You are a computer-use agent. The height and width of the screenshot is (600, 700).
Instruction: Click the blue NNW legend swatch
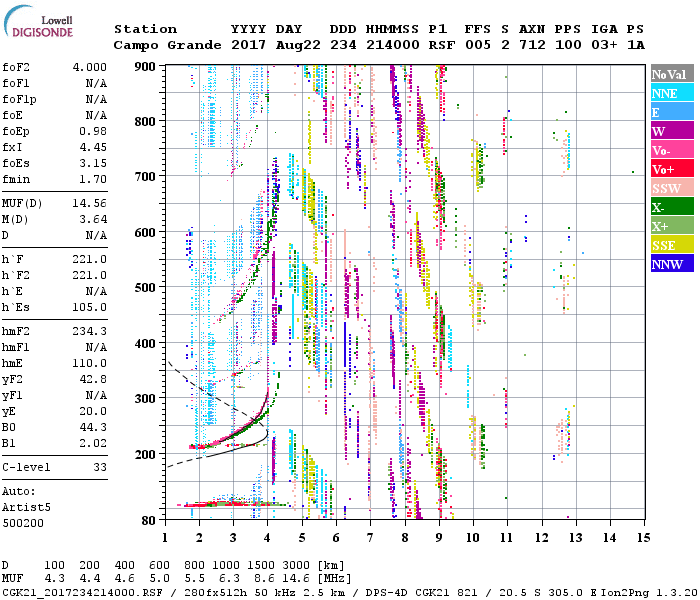(x=669, y=264)
